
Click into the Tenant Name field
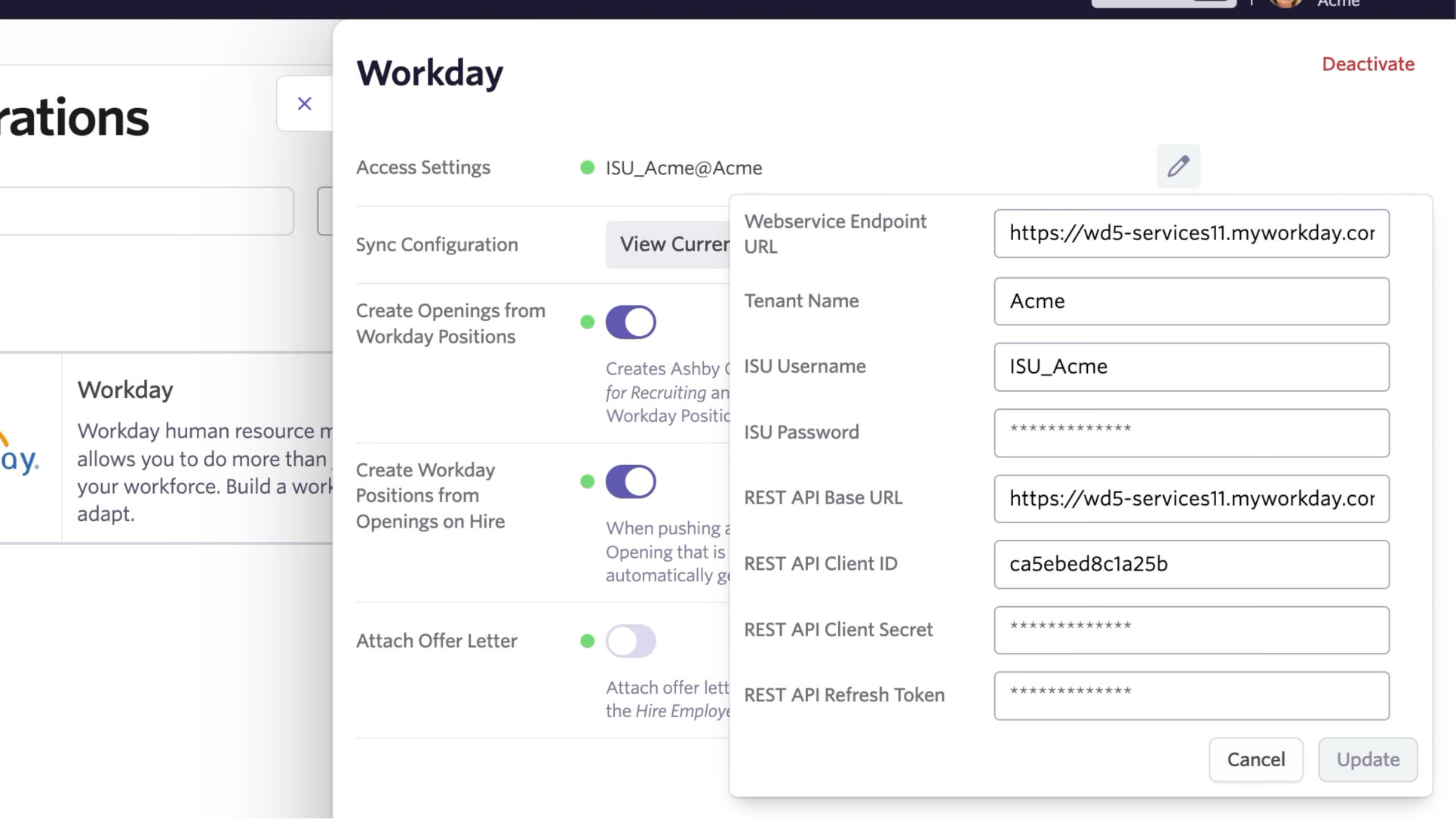(x=1190, y=301)
